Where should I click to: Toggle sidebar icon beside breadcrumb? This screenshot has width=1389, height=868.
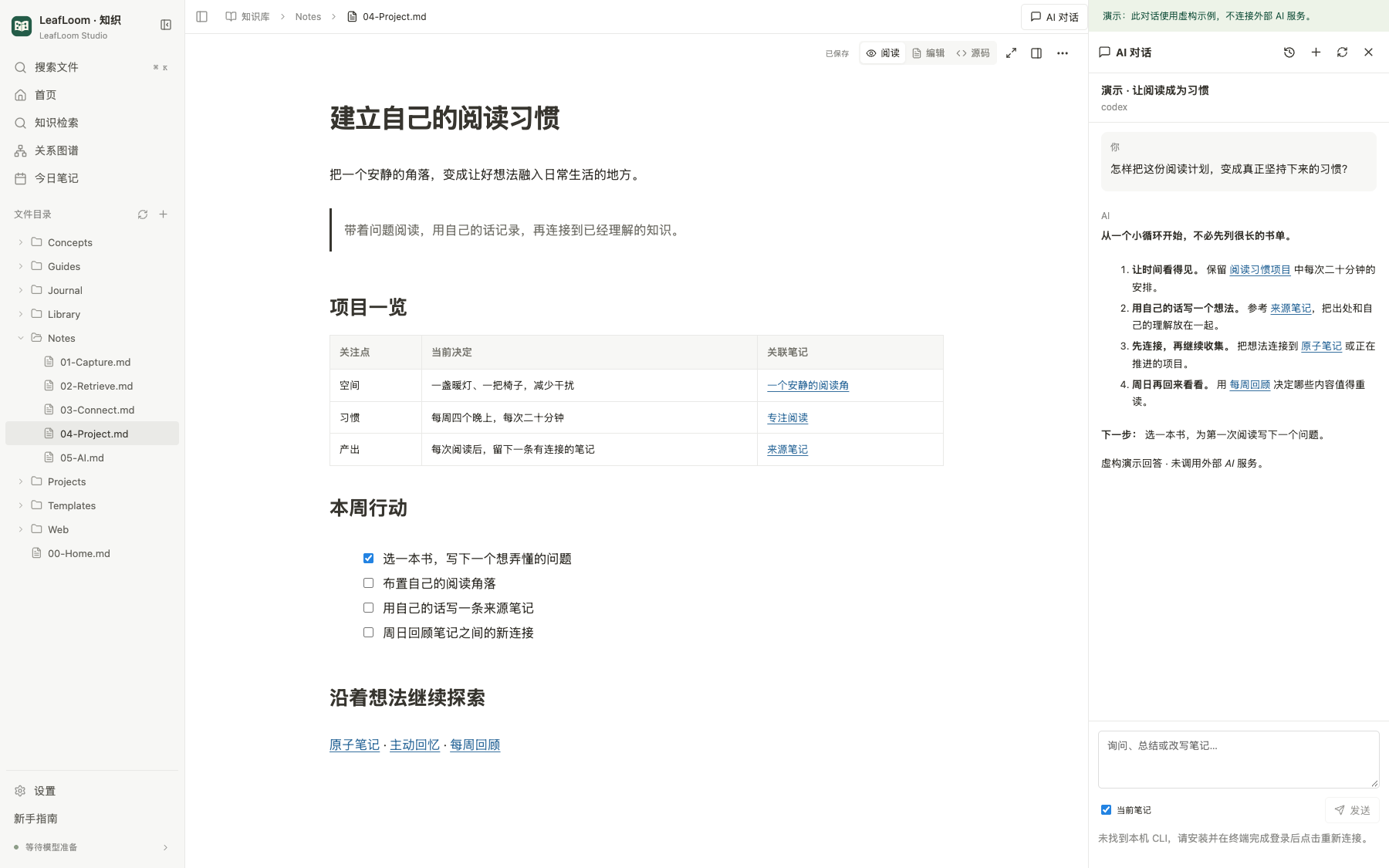[x=202, y=16]
